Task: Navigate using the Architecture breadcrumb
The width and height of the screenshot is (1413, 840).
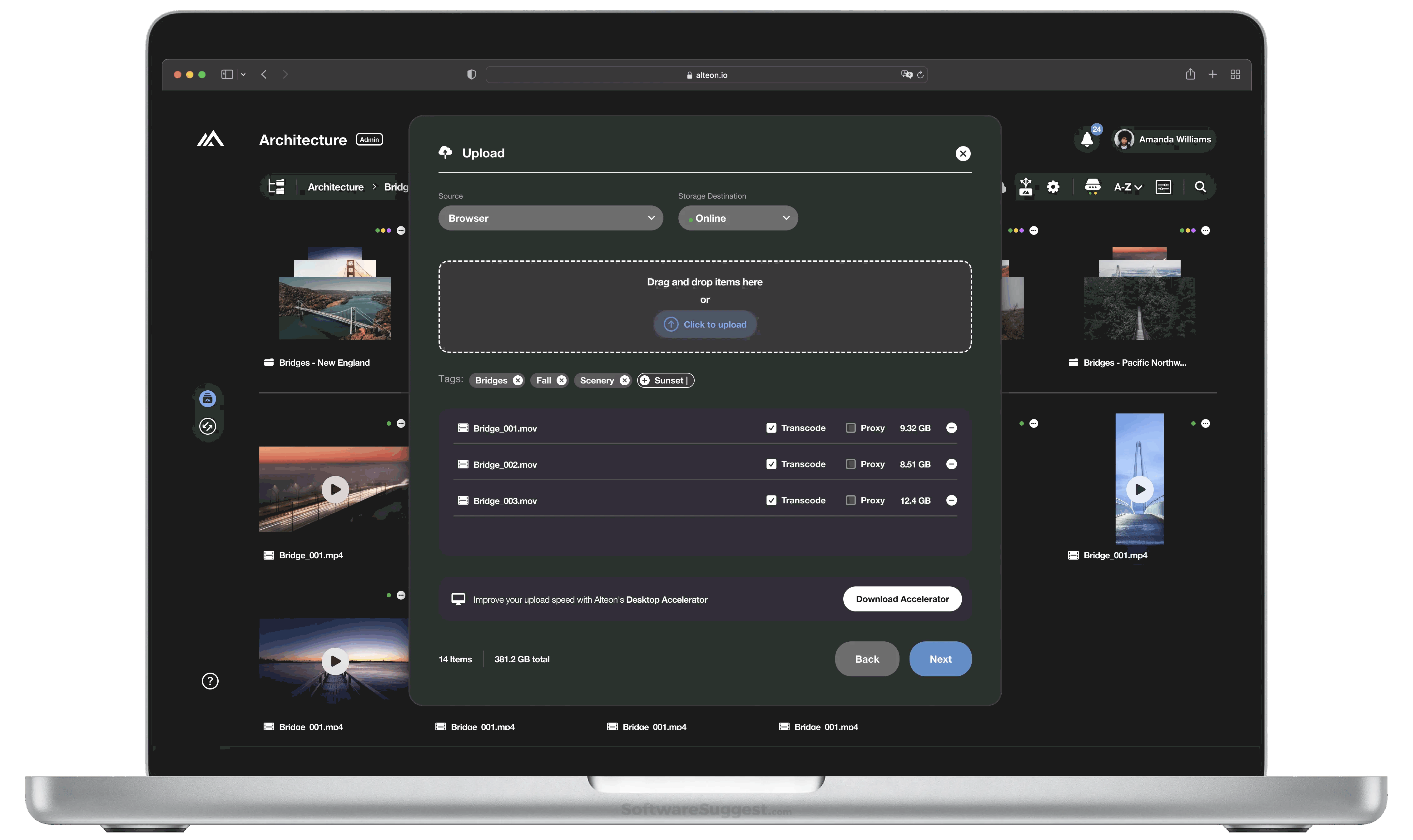Action: coord(336,187)
